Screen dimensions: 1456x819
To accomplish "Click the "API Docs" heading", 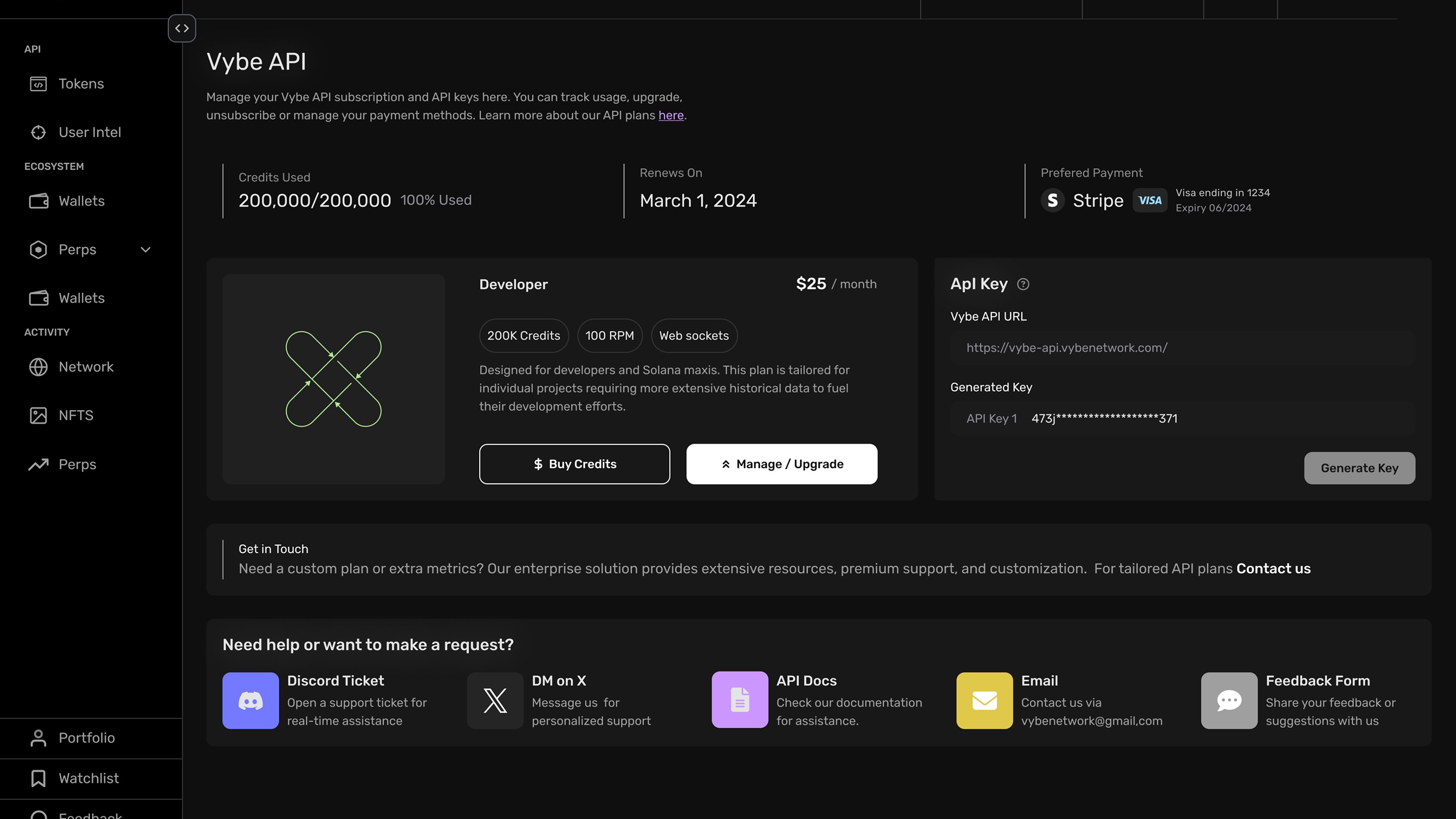I will coord(806,681).
